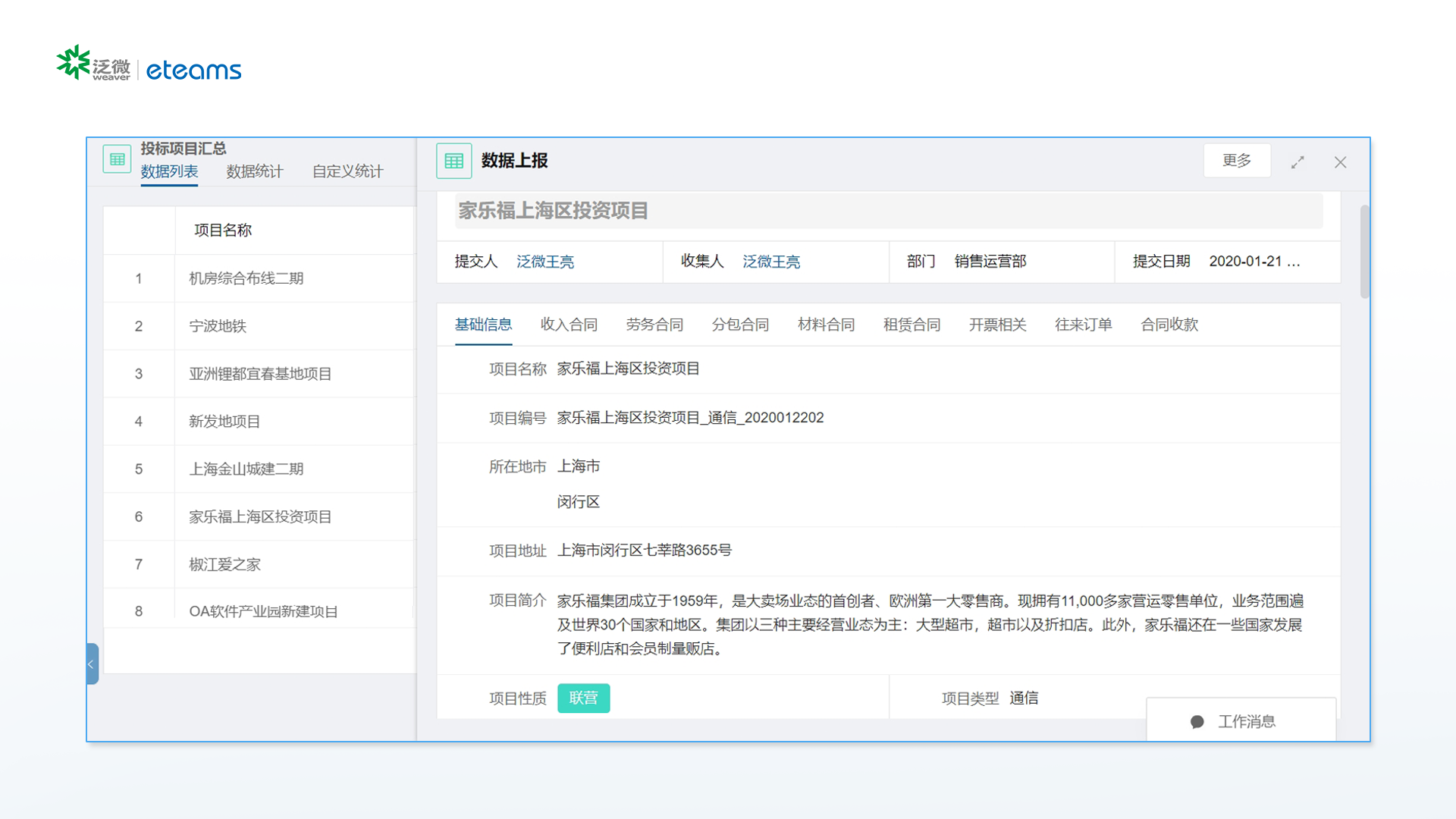Switch to 数据列表 tab
This screenshot has height=819, width=1456.
coord(169,171)
